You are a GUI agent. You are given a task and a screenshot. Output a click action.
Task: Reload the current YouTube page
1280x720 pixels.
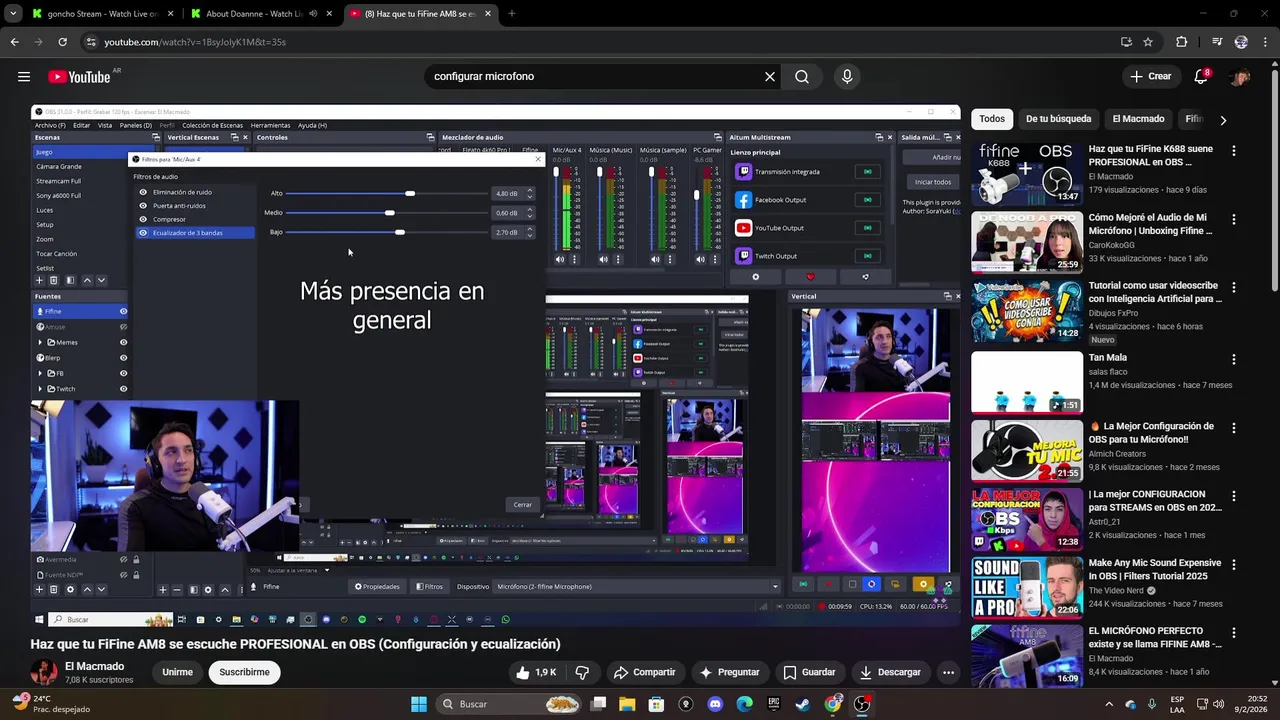(x=62, y=42)
